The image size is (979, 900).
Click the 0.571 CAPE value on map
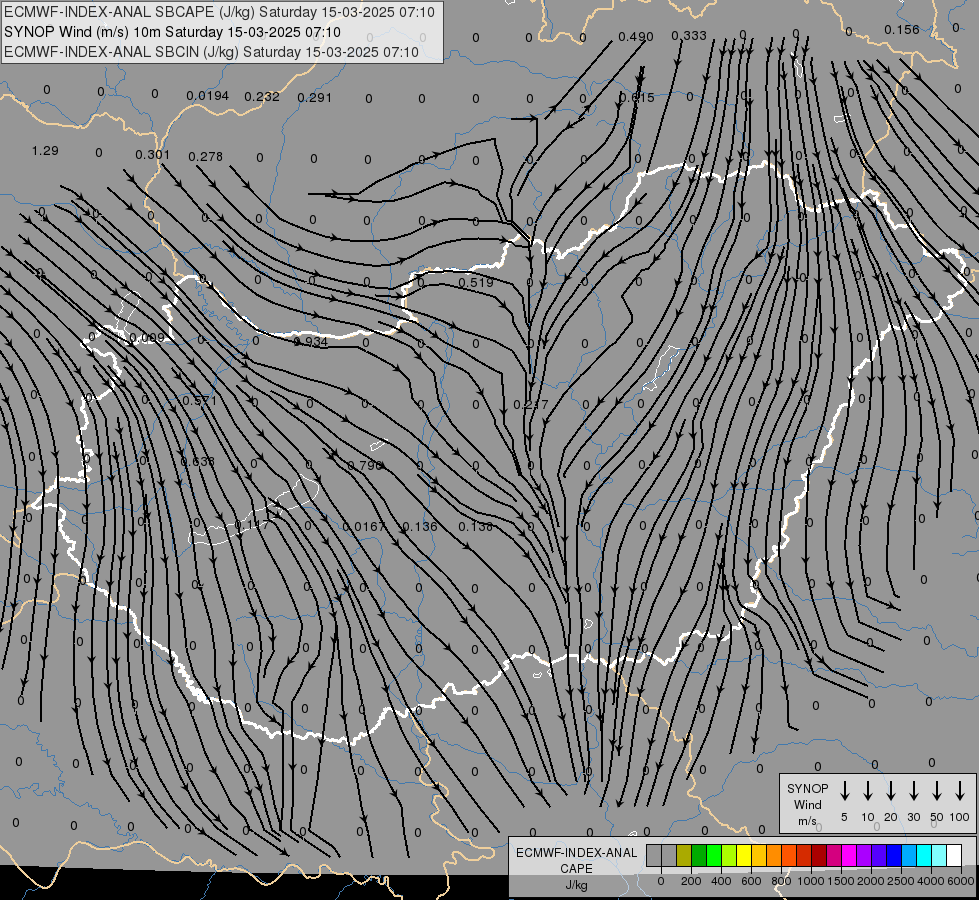pos(199,400)
